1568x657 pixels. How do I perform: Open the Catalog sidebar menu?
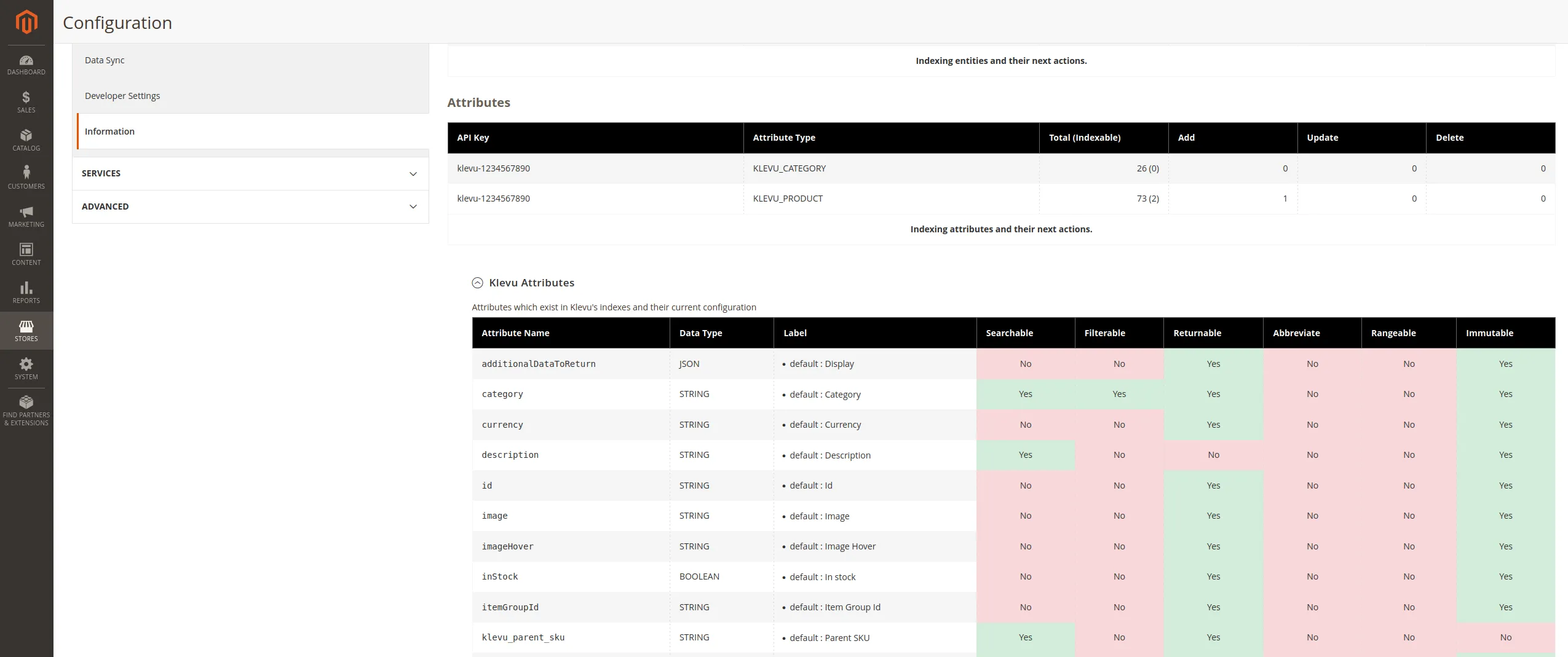pyautogui.click(x=26, y=141)
